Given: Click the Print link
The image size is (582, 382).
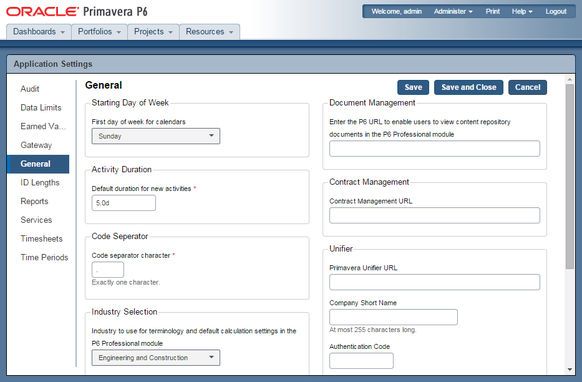Looking at the screenshot, I should (x=493, y=12).
